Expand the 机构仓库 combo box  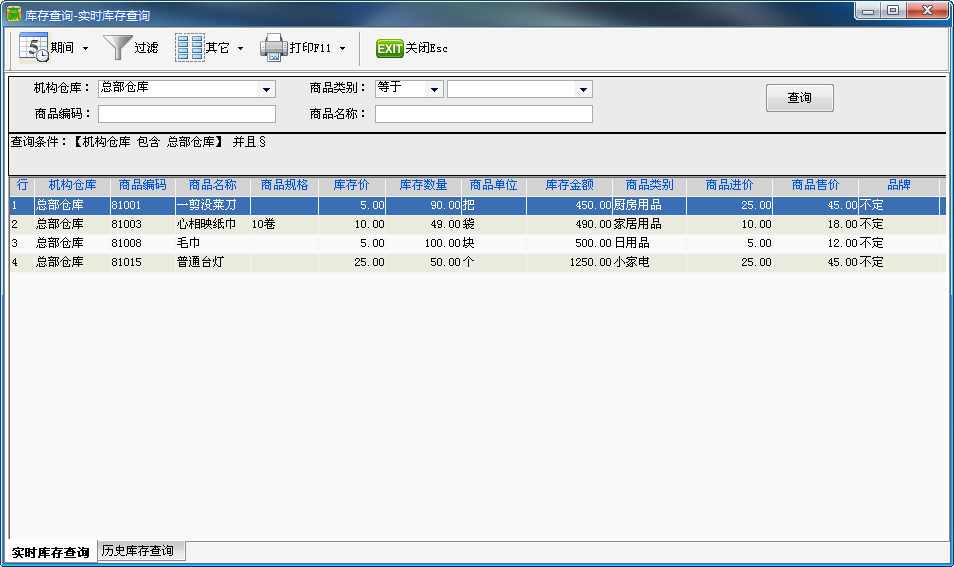click(266, 89)
